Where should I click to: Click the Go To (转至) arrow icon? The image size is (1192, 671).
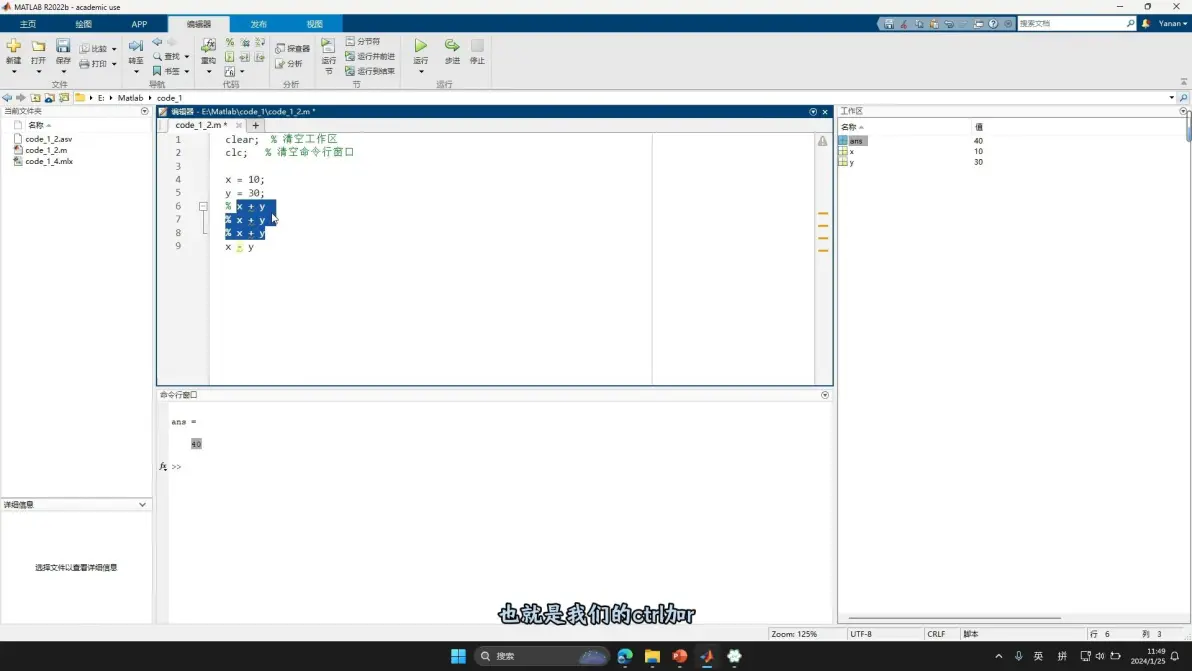tap(136, 46)
